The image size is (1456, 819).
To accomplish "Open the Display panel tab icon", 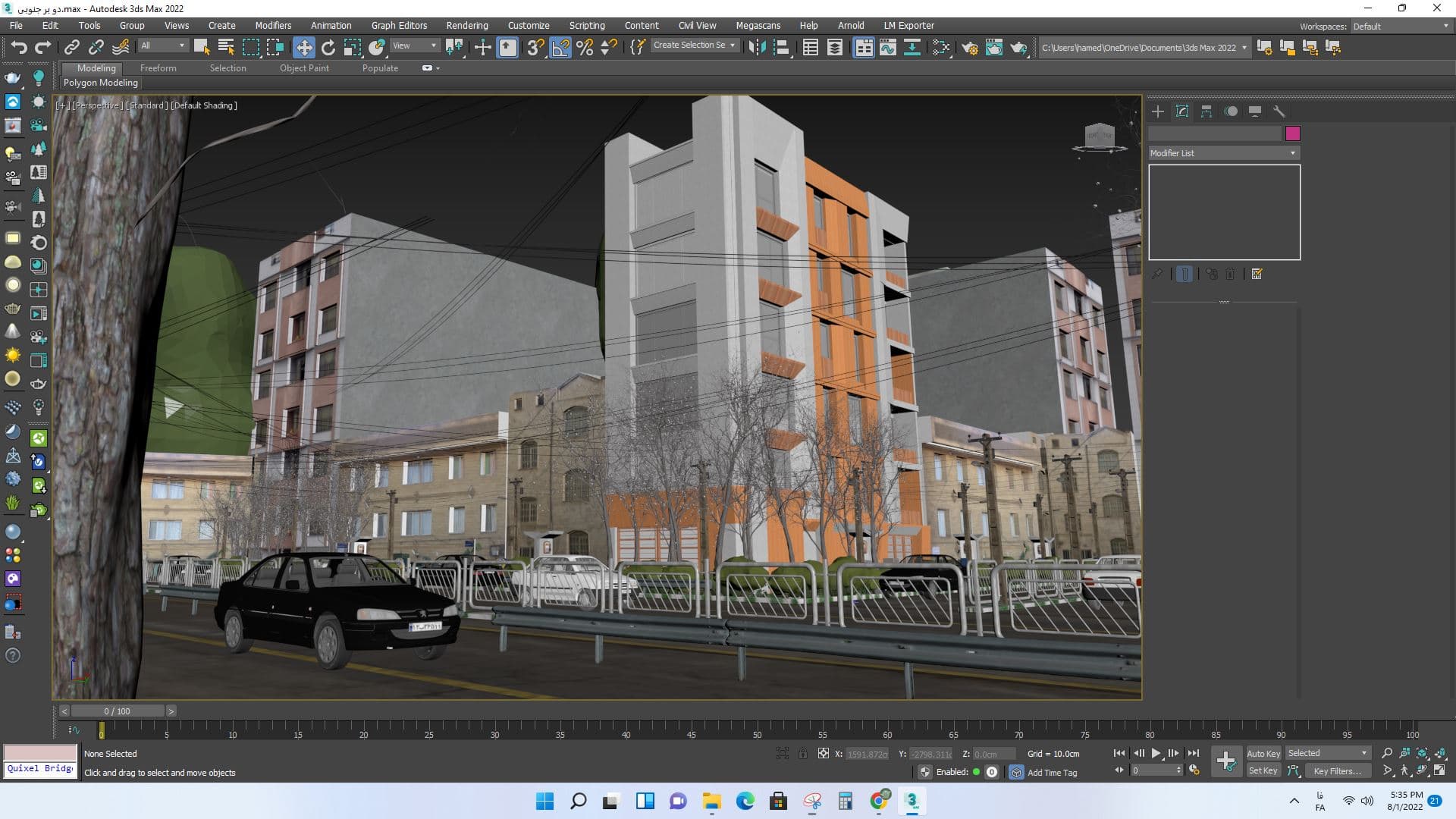I will [1255, 111].
